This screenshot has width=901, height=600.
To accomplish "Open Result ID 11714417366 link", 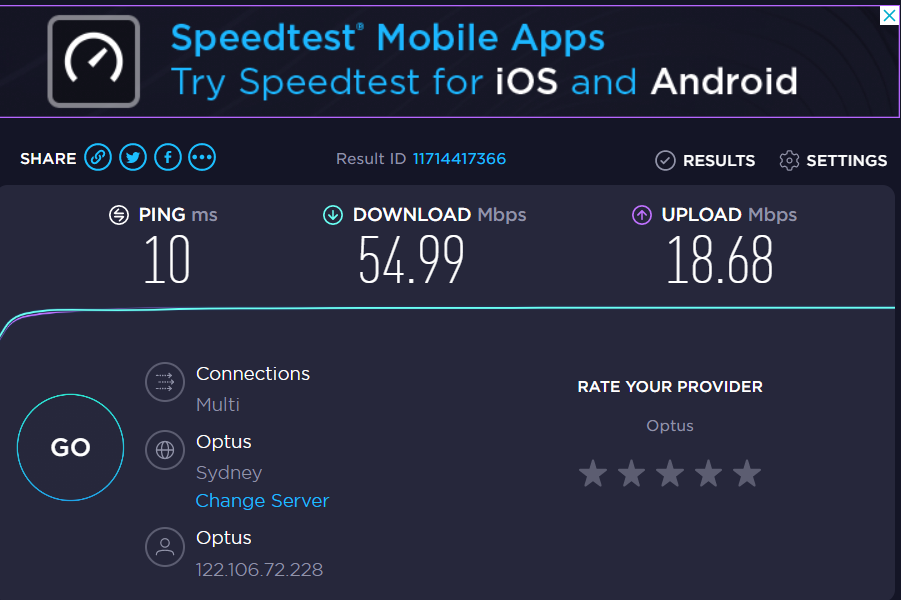I will coord(459,159).
